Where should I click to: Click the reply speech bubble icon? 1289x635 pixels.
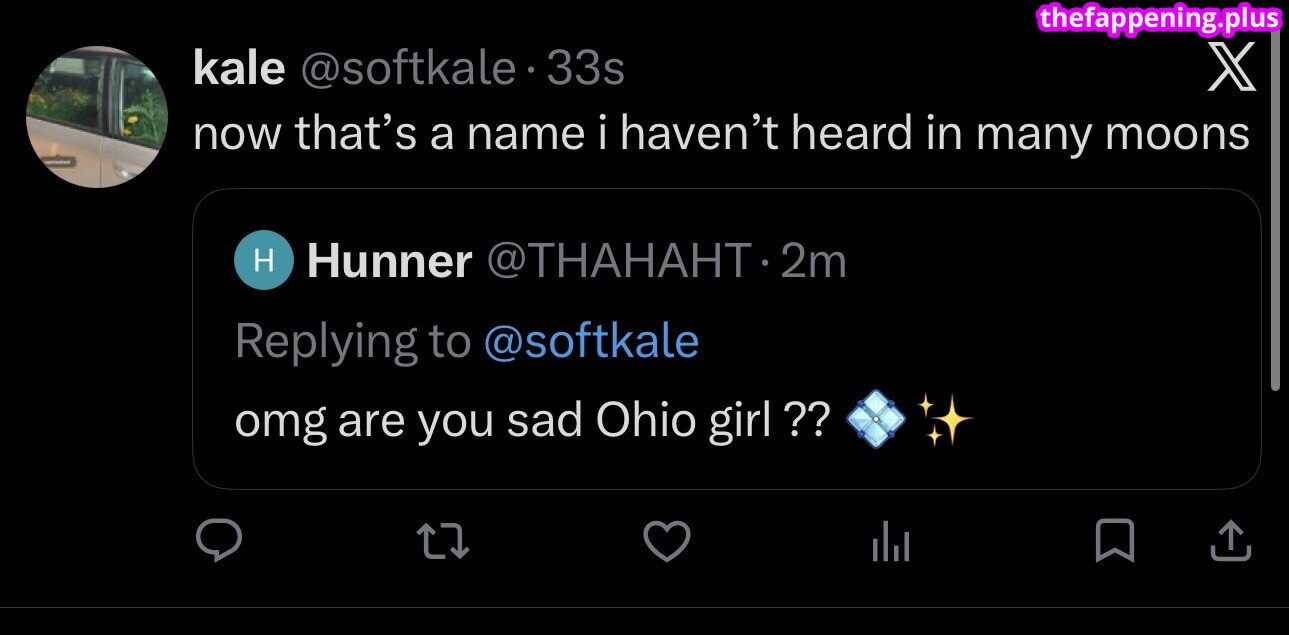pyautogui.click(x=218, y=542)
